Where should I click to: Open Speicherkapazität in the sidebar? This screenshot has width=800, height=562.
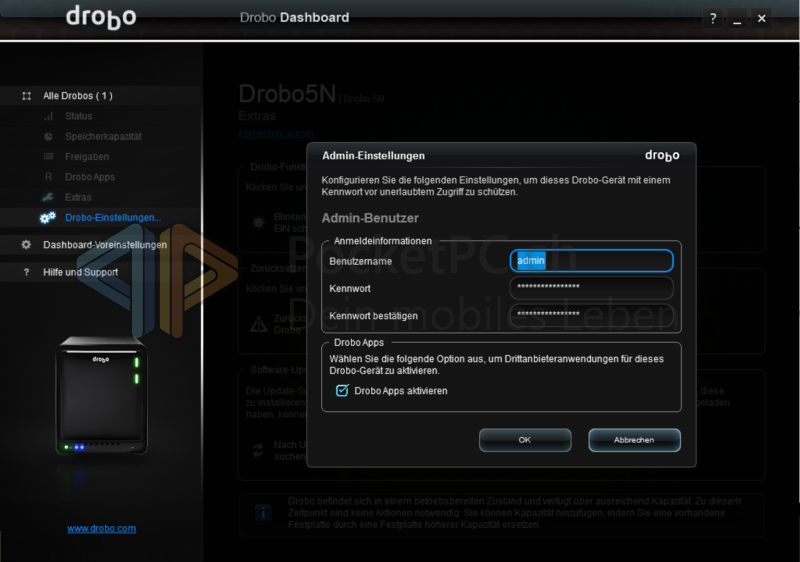tap(103, 137)
